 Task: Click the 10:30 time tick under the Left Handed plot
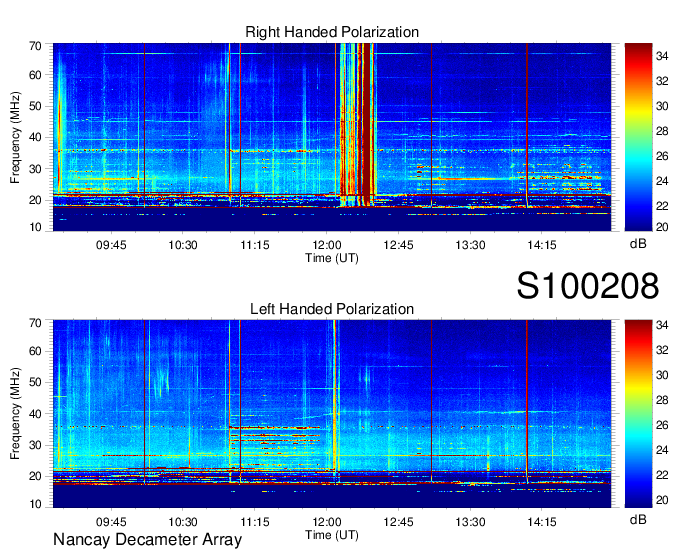183,522
